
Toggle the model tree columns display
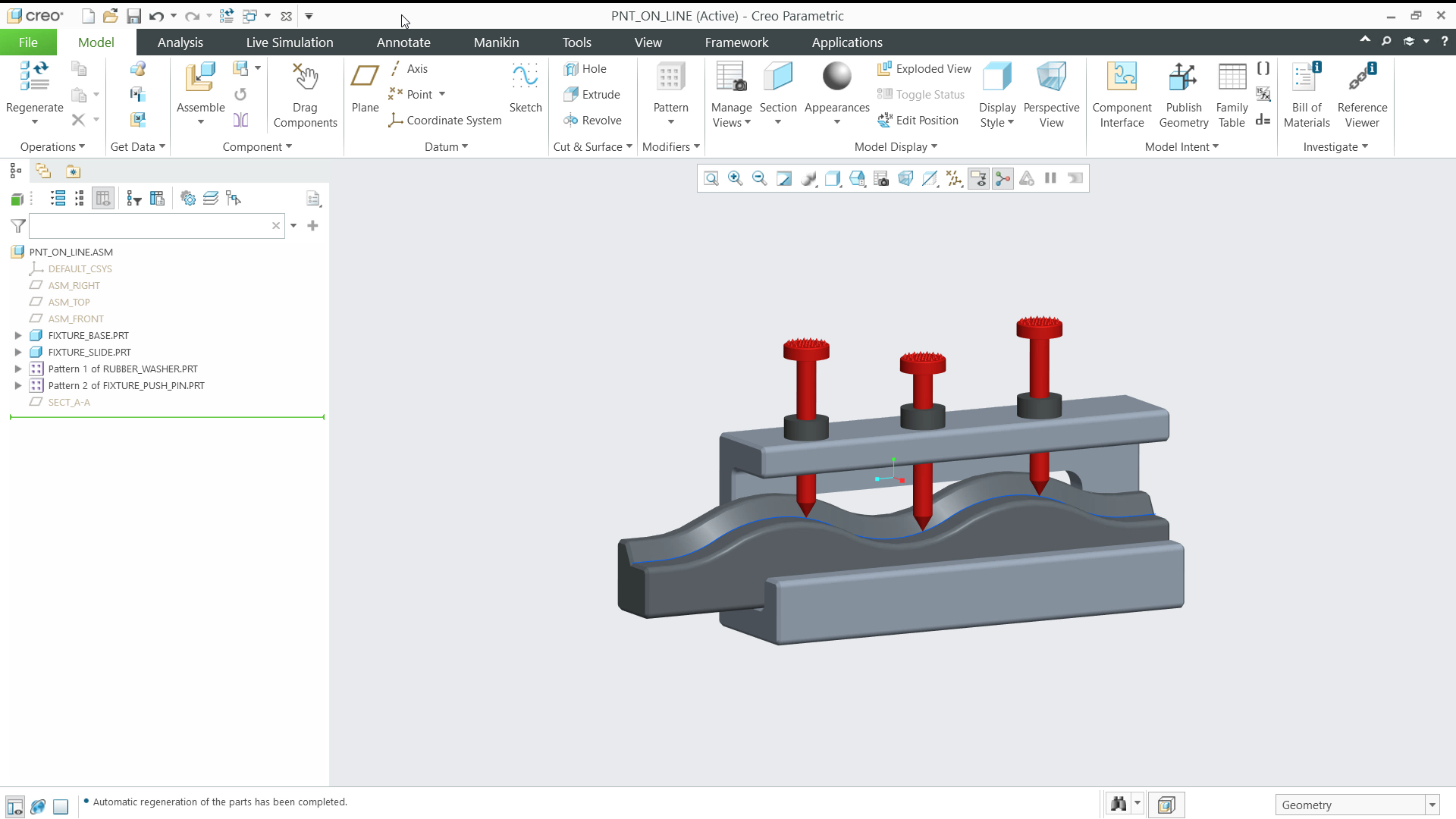103,199
